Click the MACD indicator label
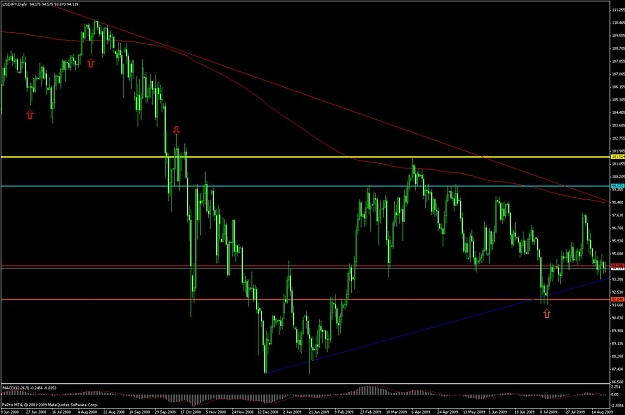 (x=29, y=387)
